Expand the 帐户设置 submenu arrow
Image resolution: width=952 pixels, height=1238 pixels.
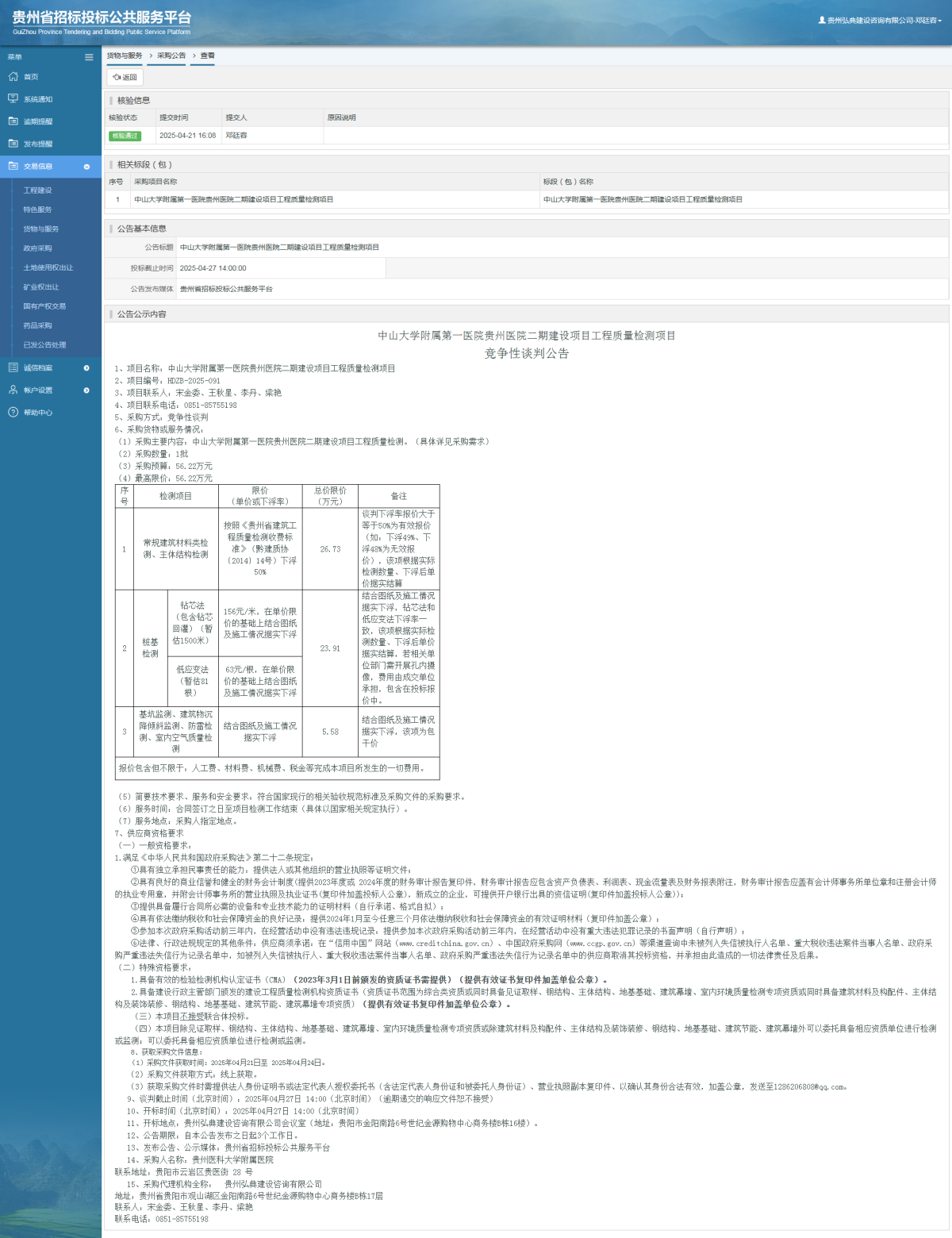86,390
